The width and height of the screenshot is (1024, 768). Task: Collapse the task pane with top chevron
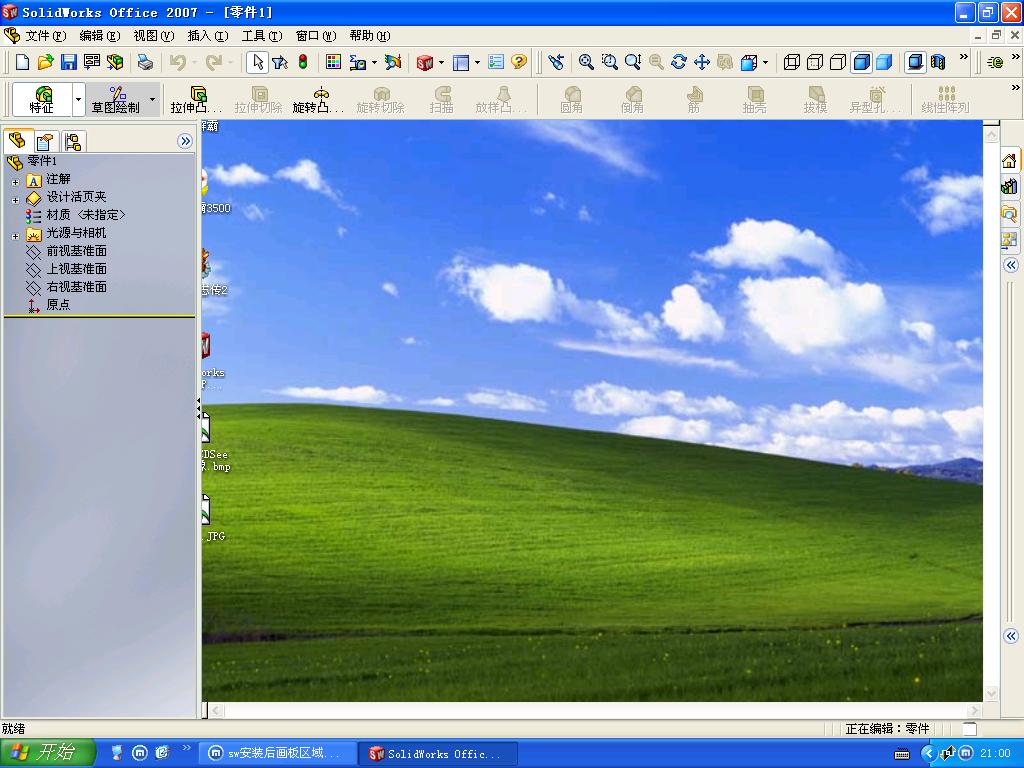(x=1011, y=265)
